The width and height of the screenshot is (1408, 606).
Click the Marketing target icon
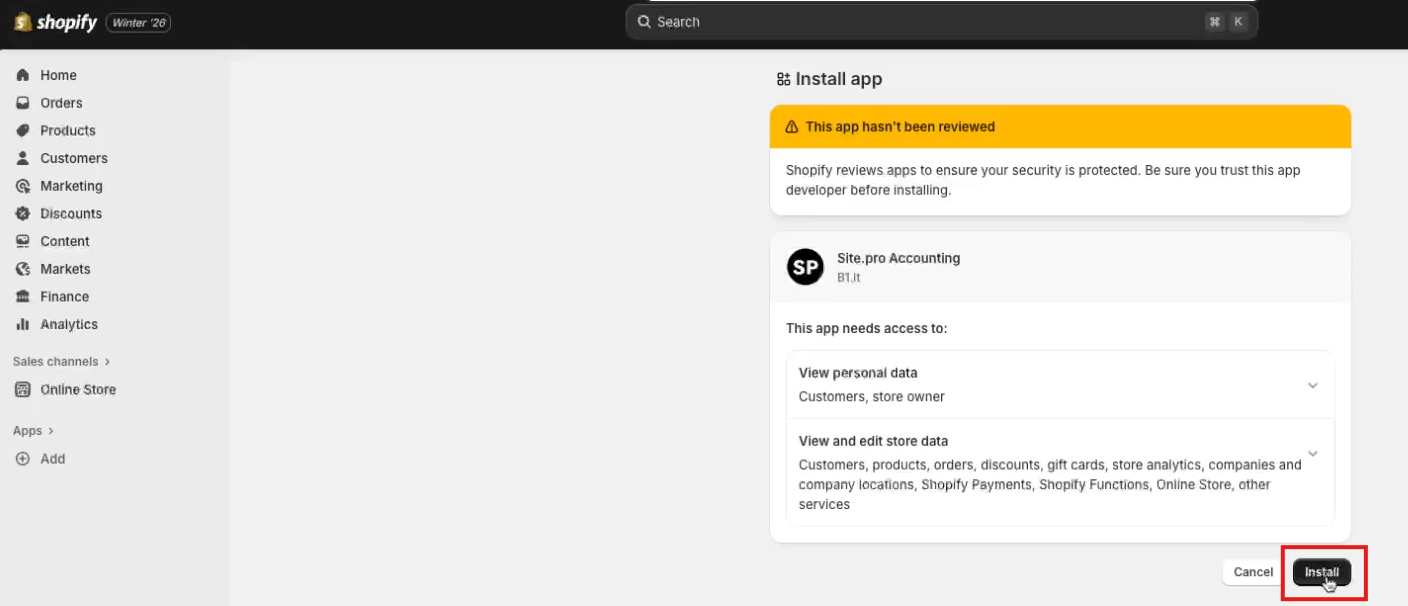coord(23,186)
